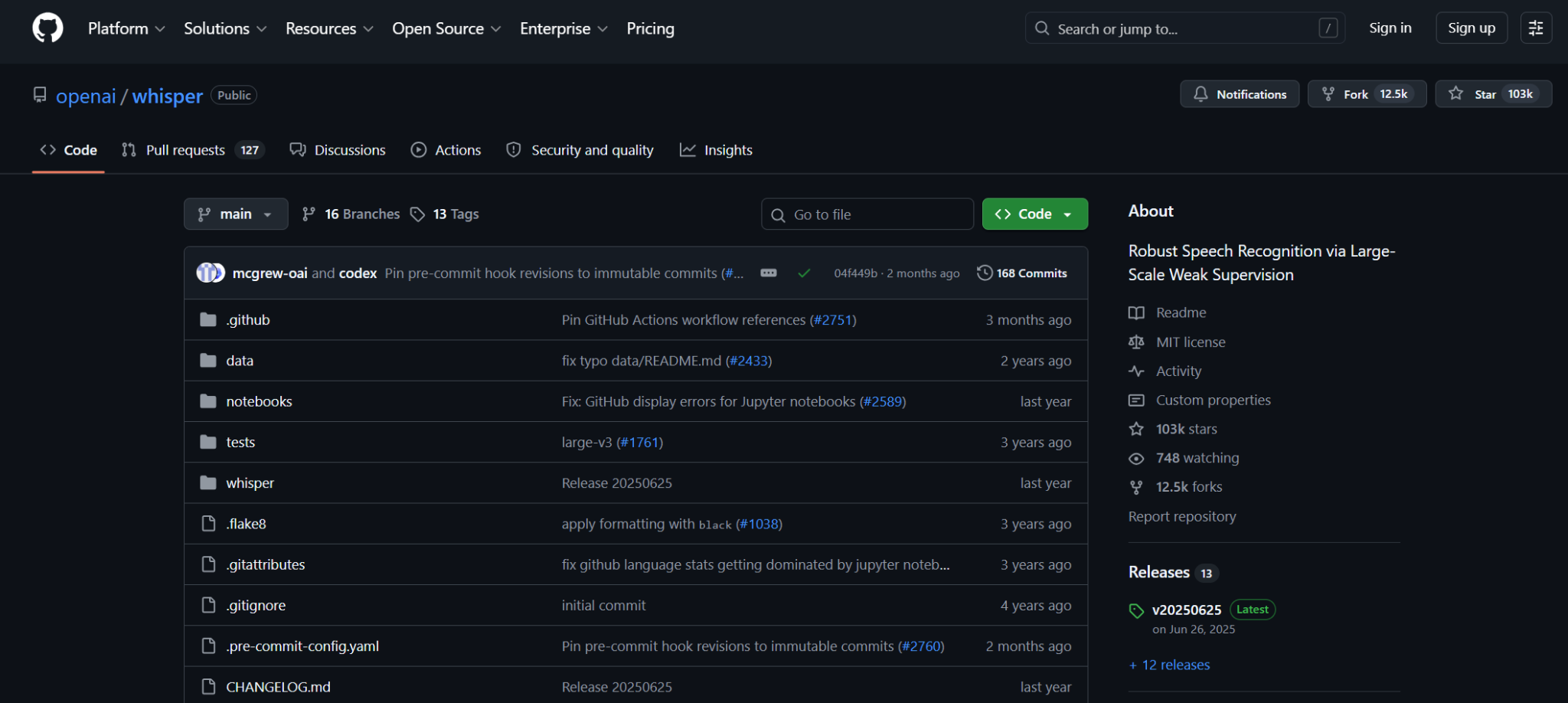1568x703 pixels.
Task: Open the openai owner link
Action: pyautogui.click(x=86, y=96)
